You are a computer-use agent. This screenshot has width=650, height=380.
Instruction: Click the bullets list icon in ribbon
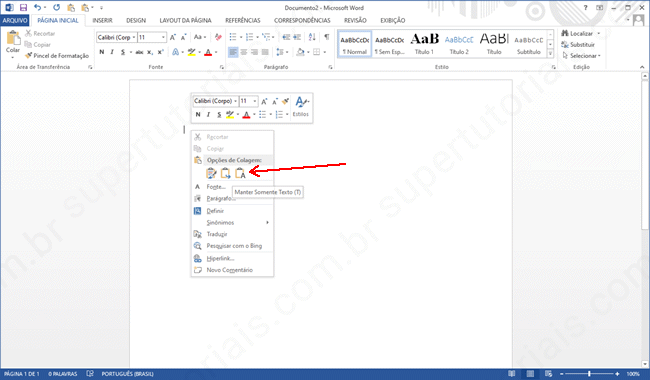click(x=233, y=37)
